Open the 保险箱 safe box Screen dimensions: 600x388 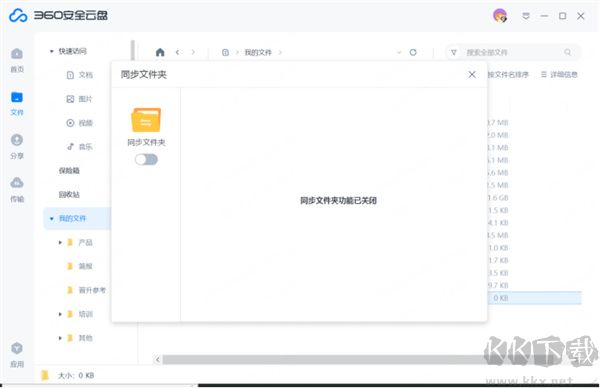pyautogui.click(x=69, y=171)
